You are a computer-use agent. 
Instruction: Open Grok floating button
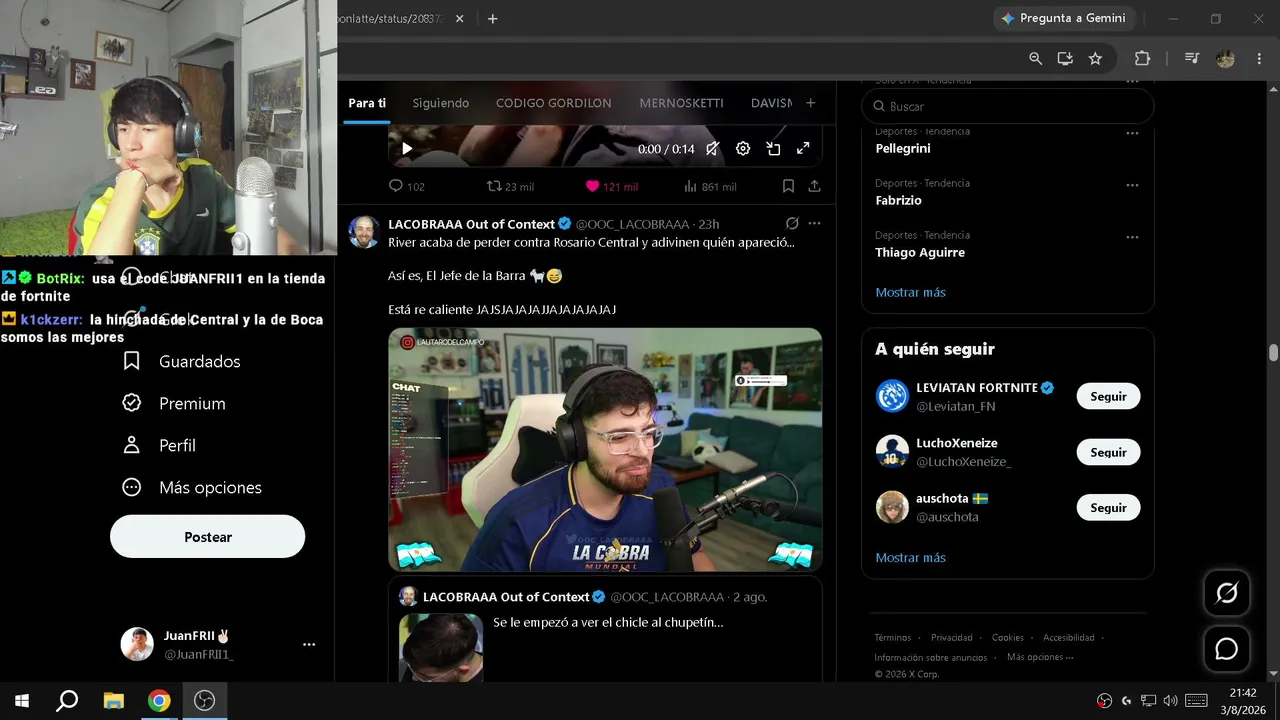coord(1227,593)
